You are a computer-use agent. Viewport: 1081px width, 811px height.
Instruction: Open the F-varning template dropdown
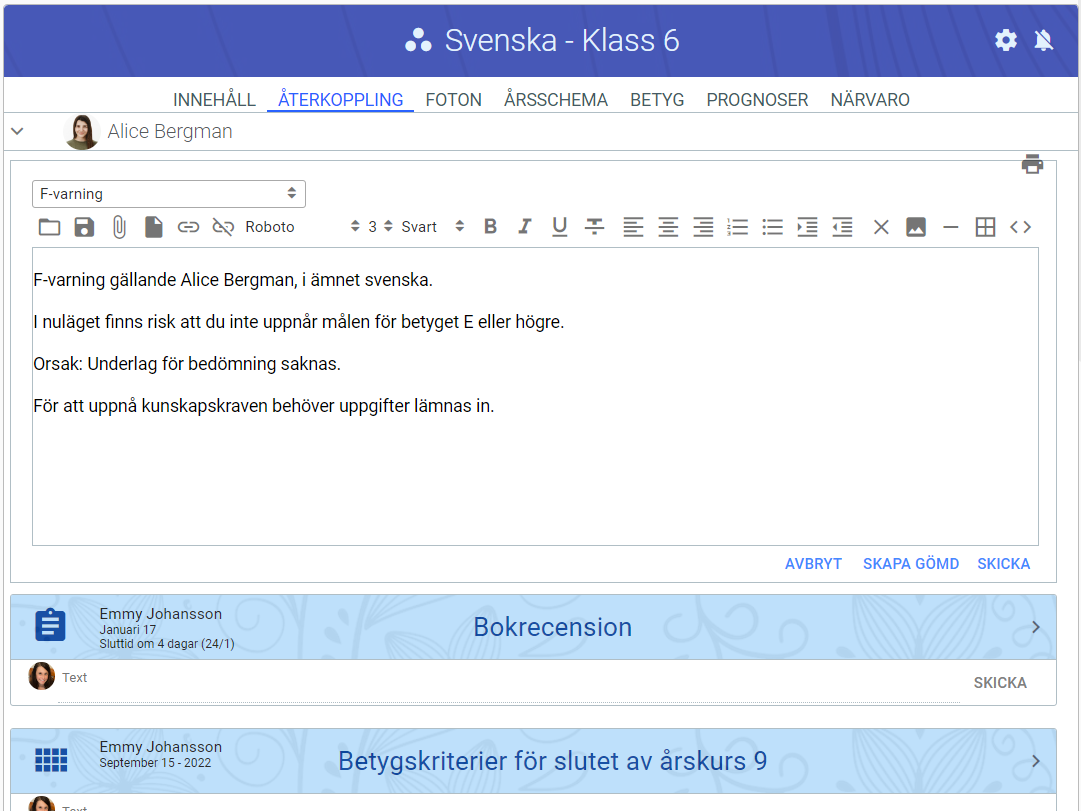point(168,194)
